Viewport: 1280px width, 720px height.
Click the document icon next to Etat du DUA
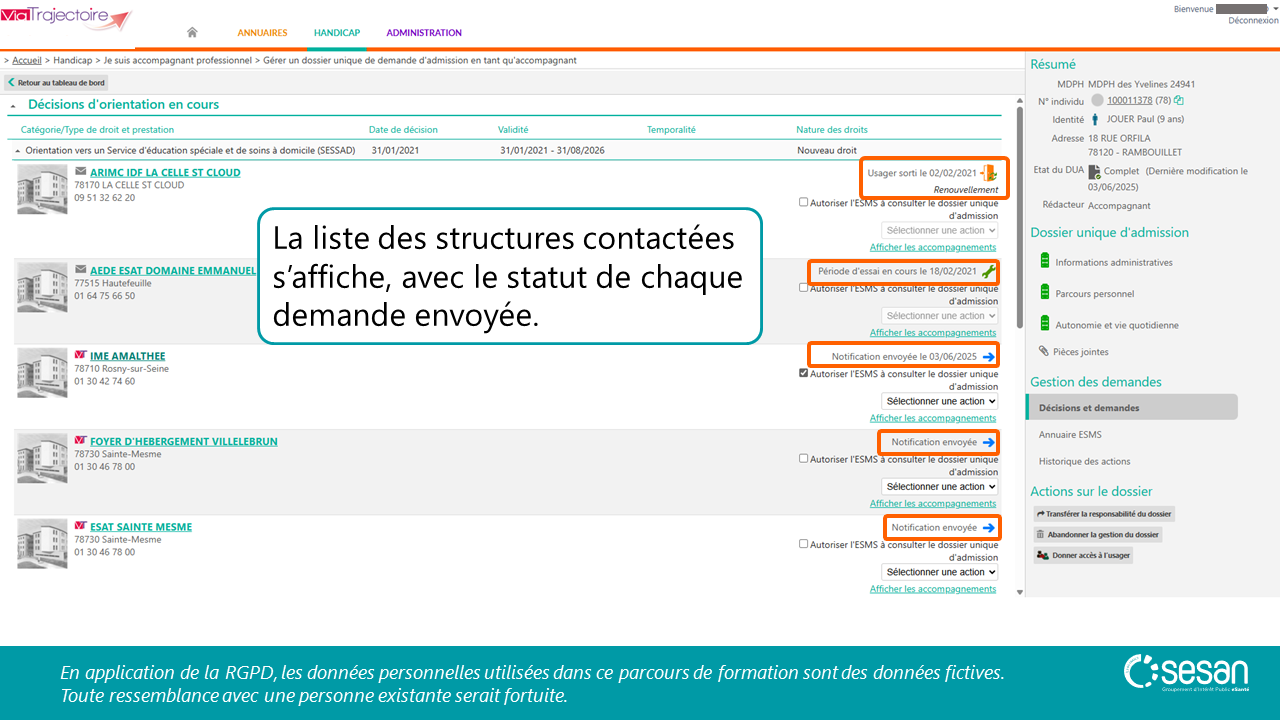[x=1095, y=171]
